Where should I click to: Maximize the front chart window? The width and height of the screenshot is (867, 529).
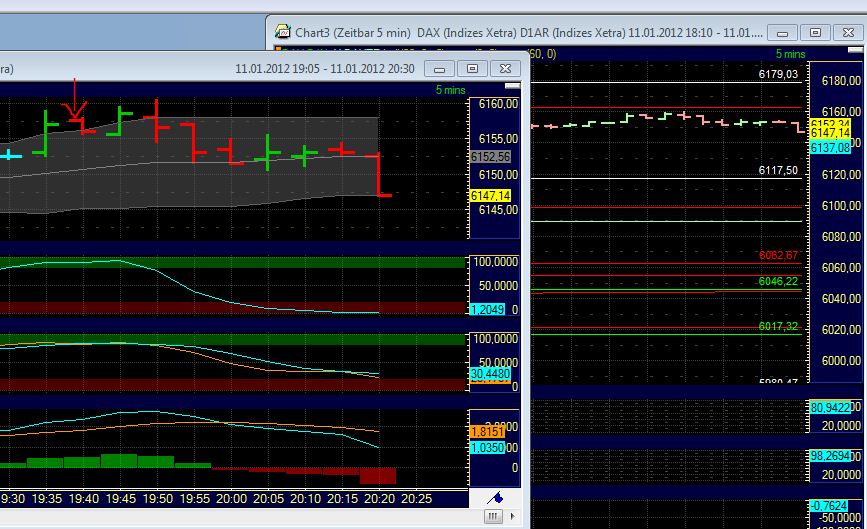473,68
